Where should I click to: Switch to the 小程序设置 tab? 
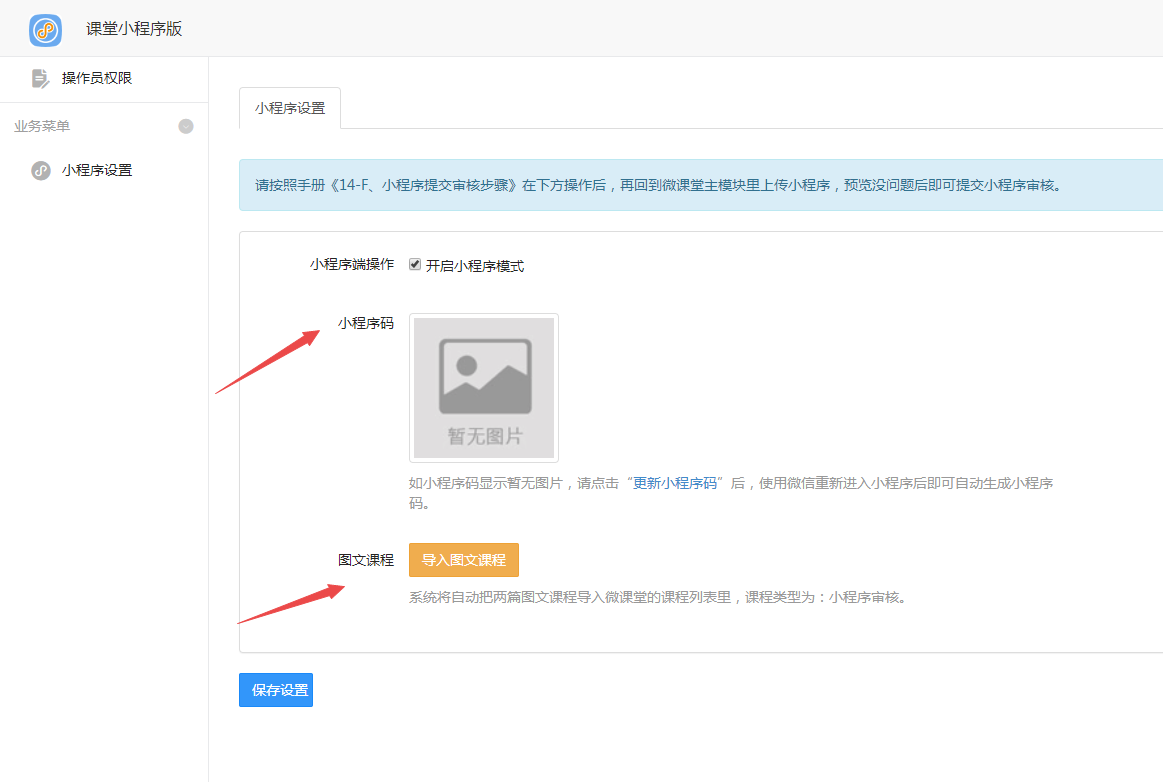289,105
